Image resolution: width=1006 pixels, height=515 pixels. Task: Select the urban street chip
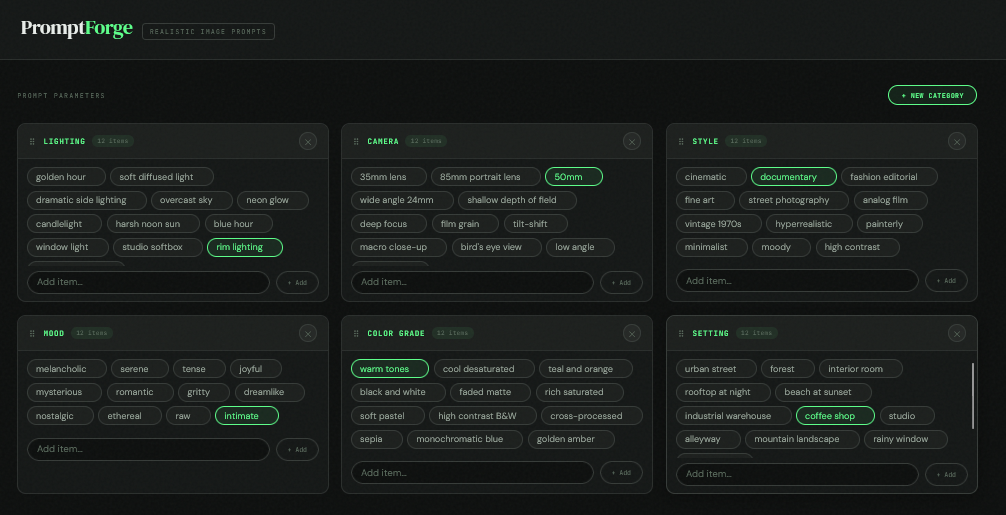pos(716,369)
